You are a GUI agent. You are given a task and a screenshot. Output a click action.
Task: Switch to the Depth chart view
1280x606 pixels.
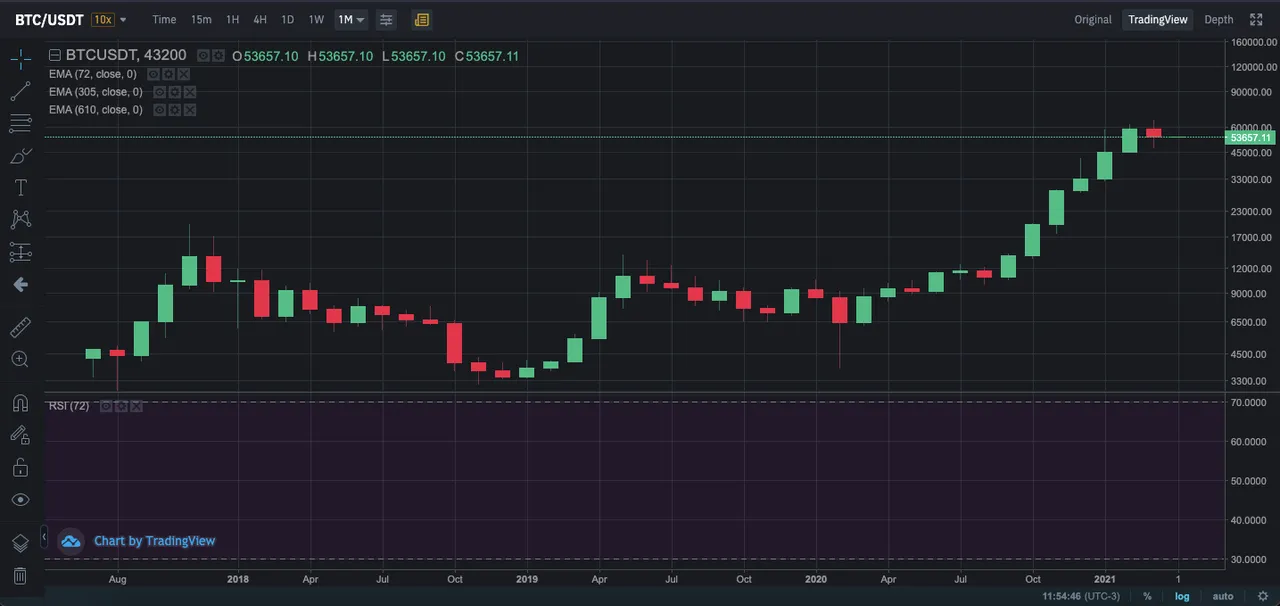pyautogui.click(x=1219, y=20)
